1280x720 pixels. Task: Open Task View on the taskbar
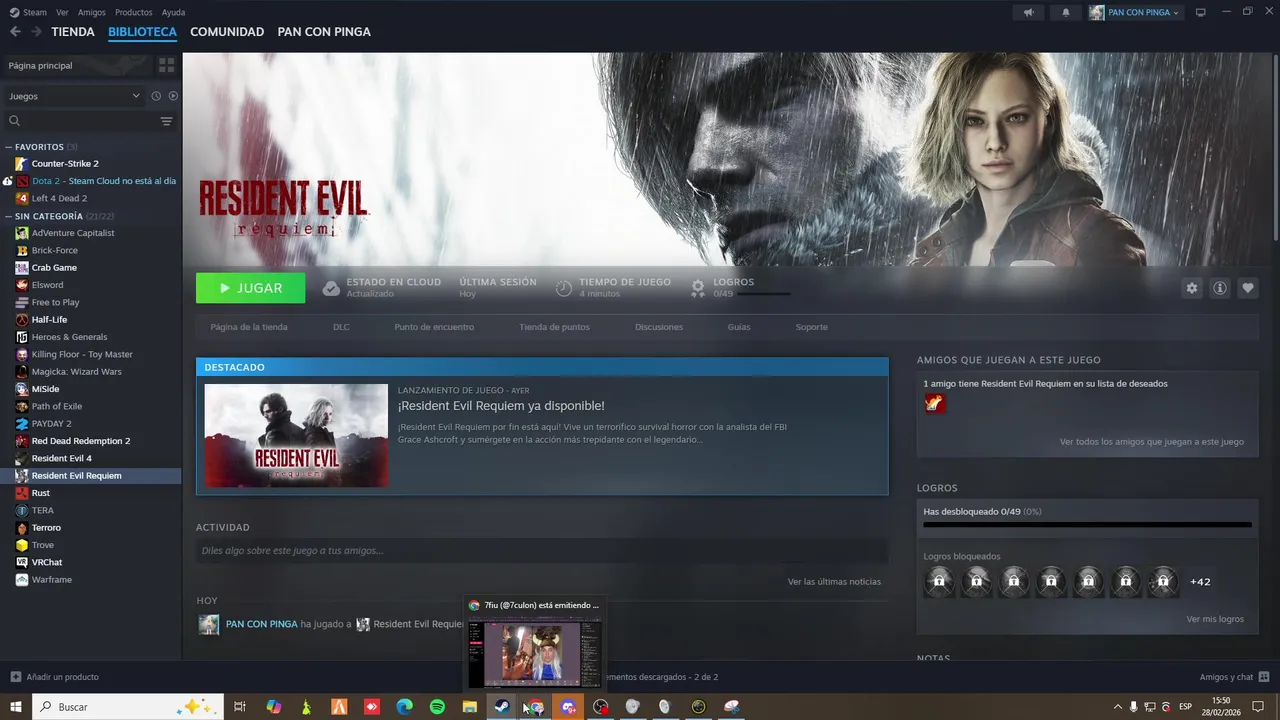coord(240,707)
